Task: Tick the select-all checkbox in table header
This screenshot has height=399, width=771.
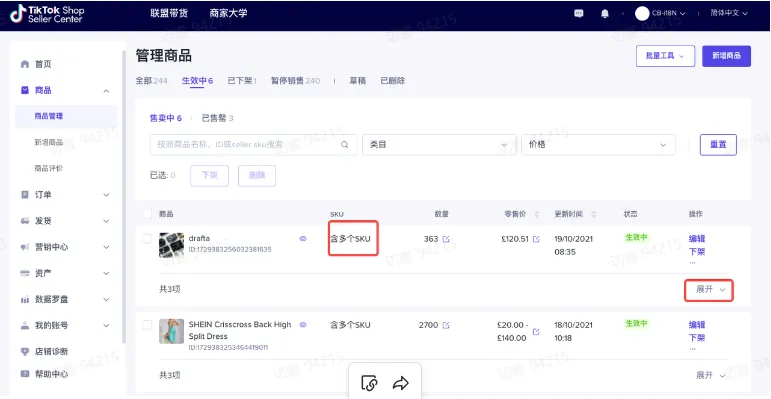Action: point(147,214)
